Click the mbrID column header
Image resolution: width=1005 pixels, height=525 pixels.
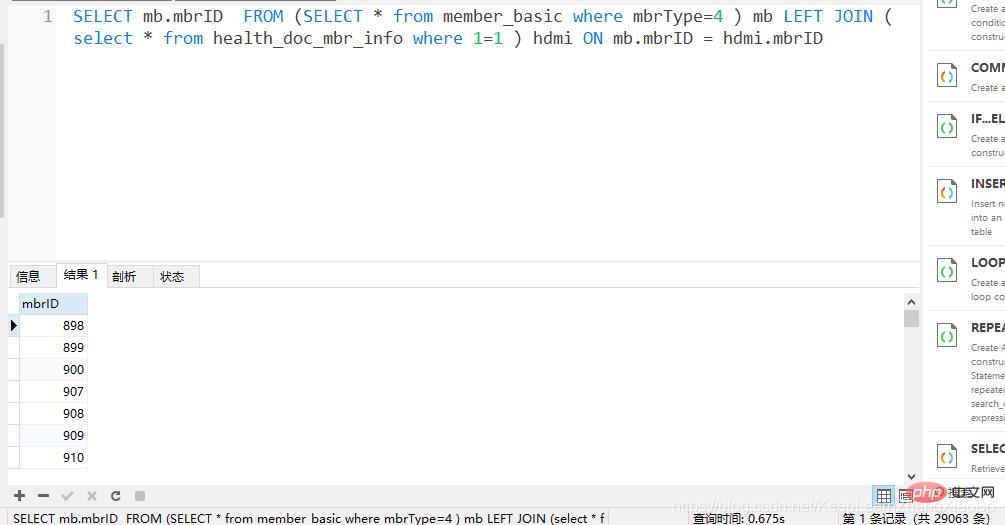(52, 303)
